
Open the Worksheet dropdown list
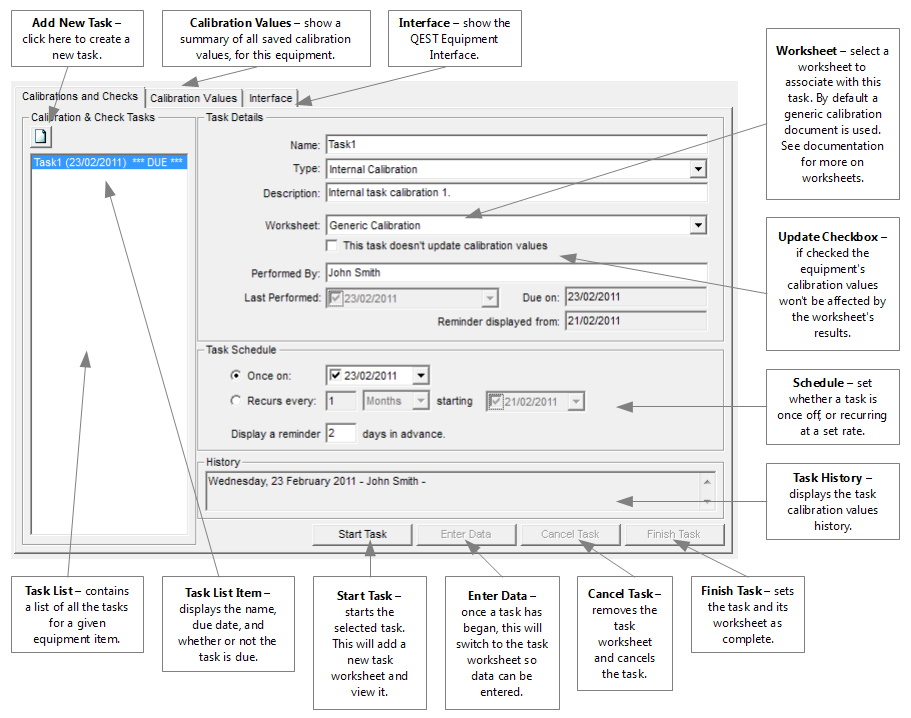coord(698,226)
